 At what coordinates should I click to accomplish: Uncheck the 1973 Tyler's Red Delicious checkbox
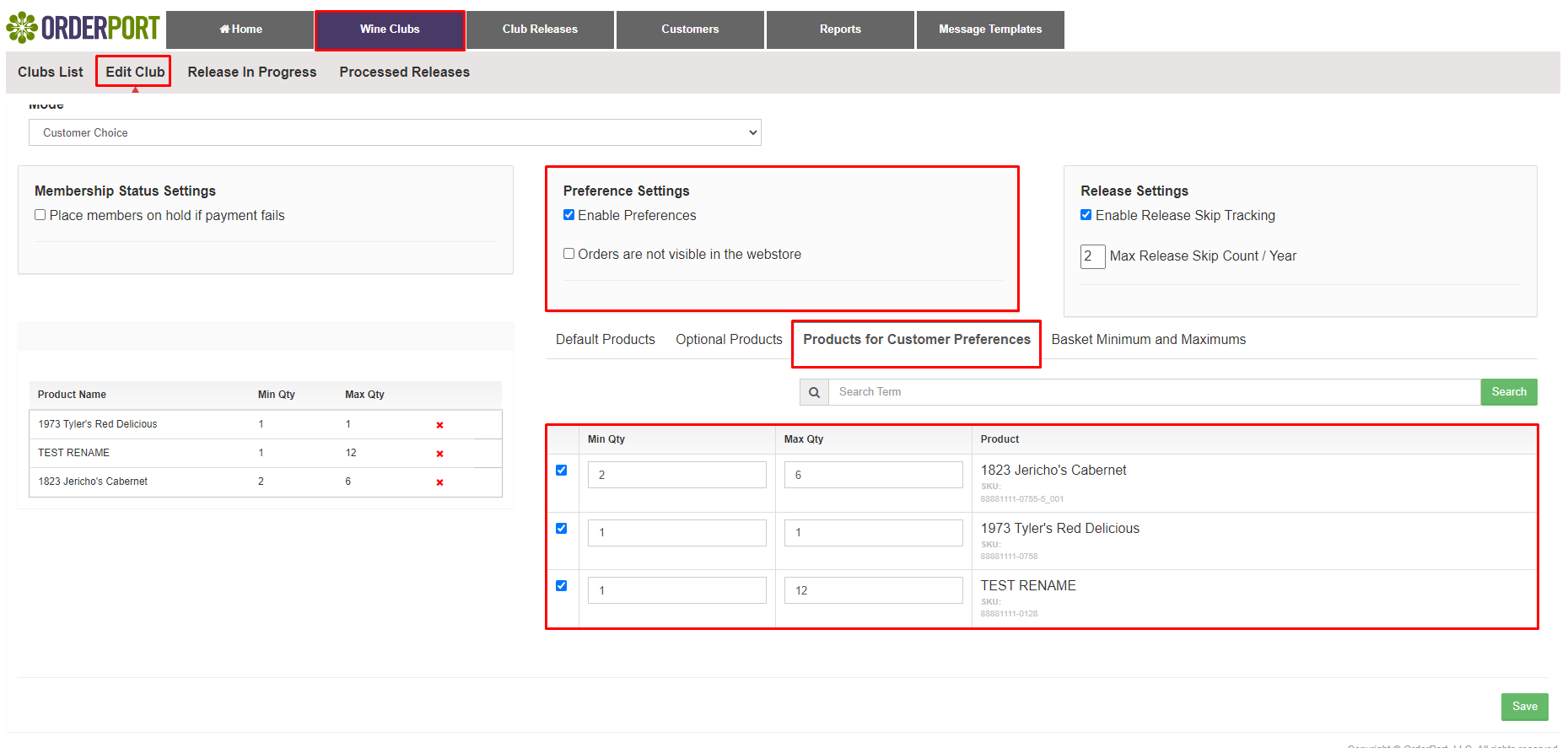click(561, 529)
